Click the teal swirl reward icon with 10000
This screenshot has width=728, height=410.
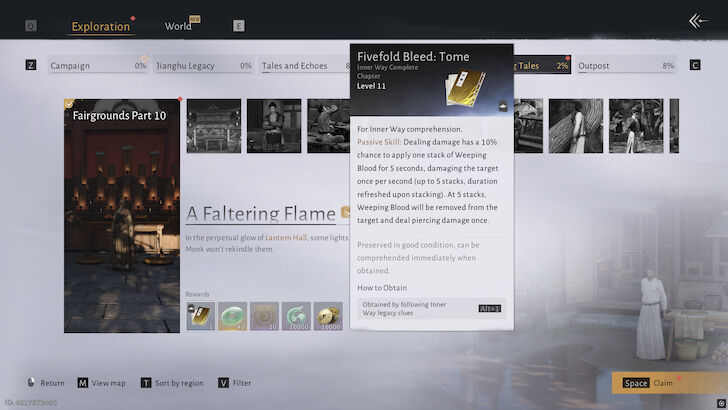(296, 316)
